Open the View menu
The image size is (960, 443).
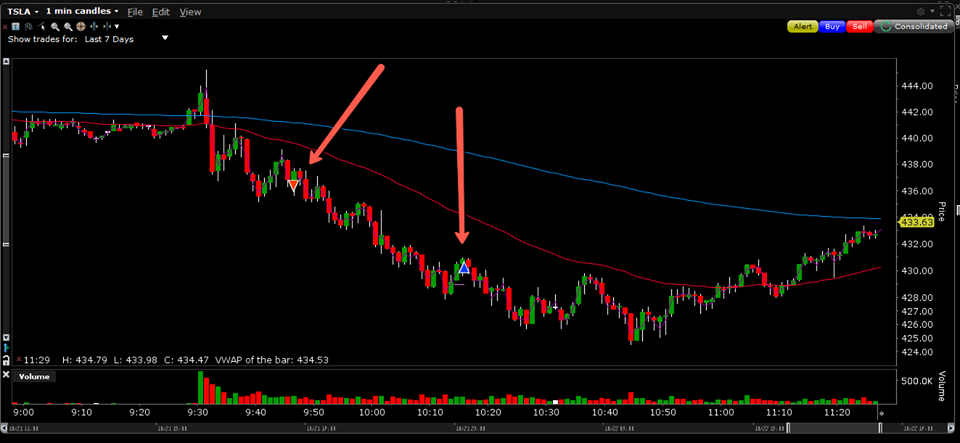tap(190, 12)
